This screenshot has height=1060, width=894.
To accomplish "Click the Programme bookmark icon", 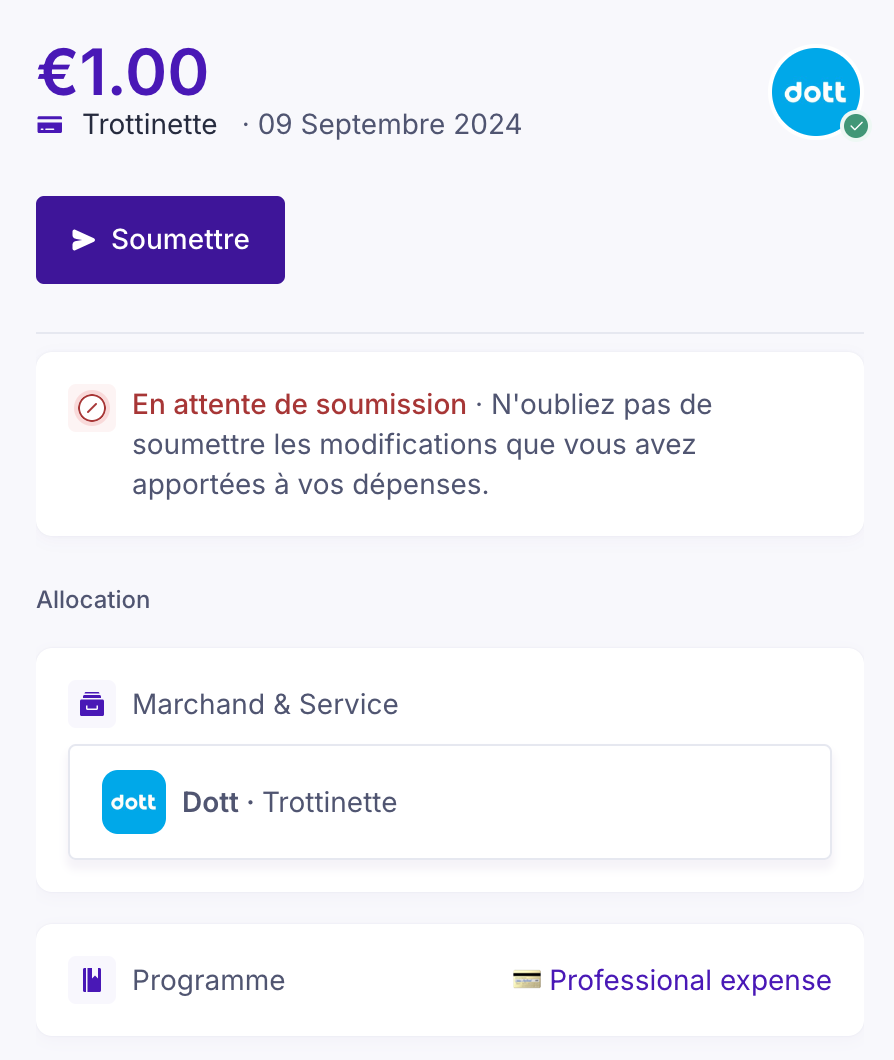I will click(92, 980).
